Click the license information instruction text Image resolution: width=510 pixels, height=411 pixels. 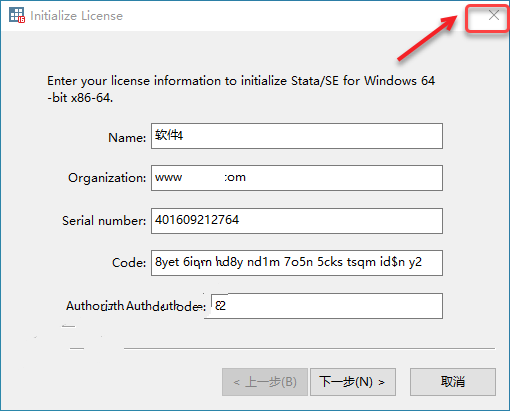point(241,89)
